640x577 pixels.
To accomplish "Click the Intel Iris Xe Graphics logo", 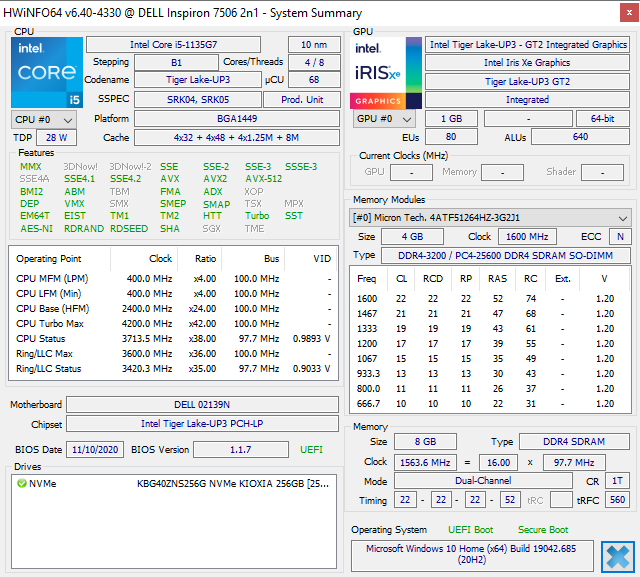I will point(386,73).
